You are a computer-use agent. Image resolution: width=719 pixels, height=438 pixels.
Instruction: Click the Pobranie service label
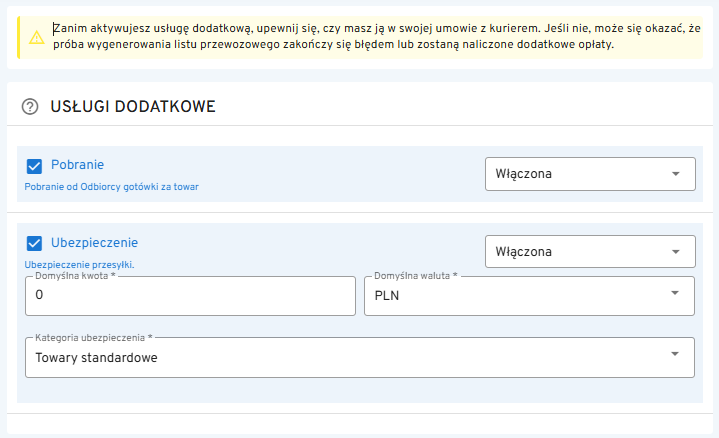pyautogui.click(x=78, y=165)
